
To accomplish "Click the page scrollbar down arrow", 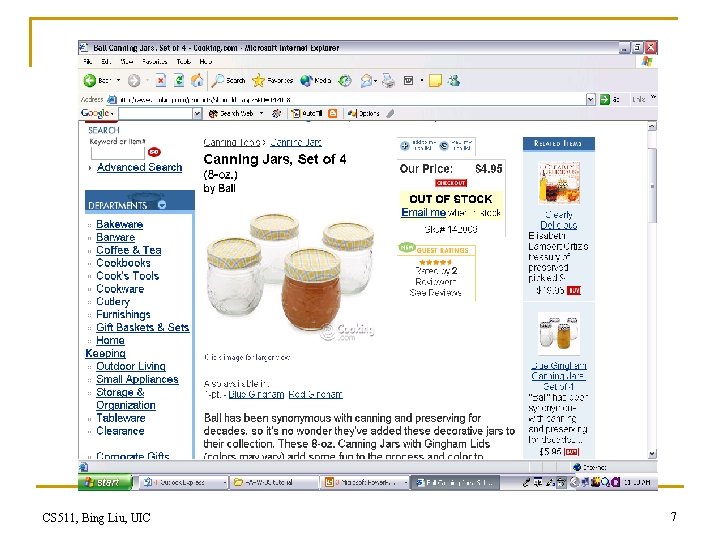I will (652, 454).
